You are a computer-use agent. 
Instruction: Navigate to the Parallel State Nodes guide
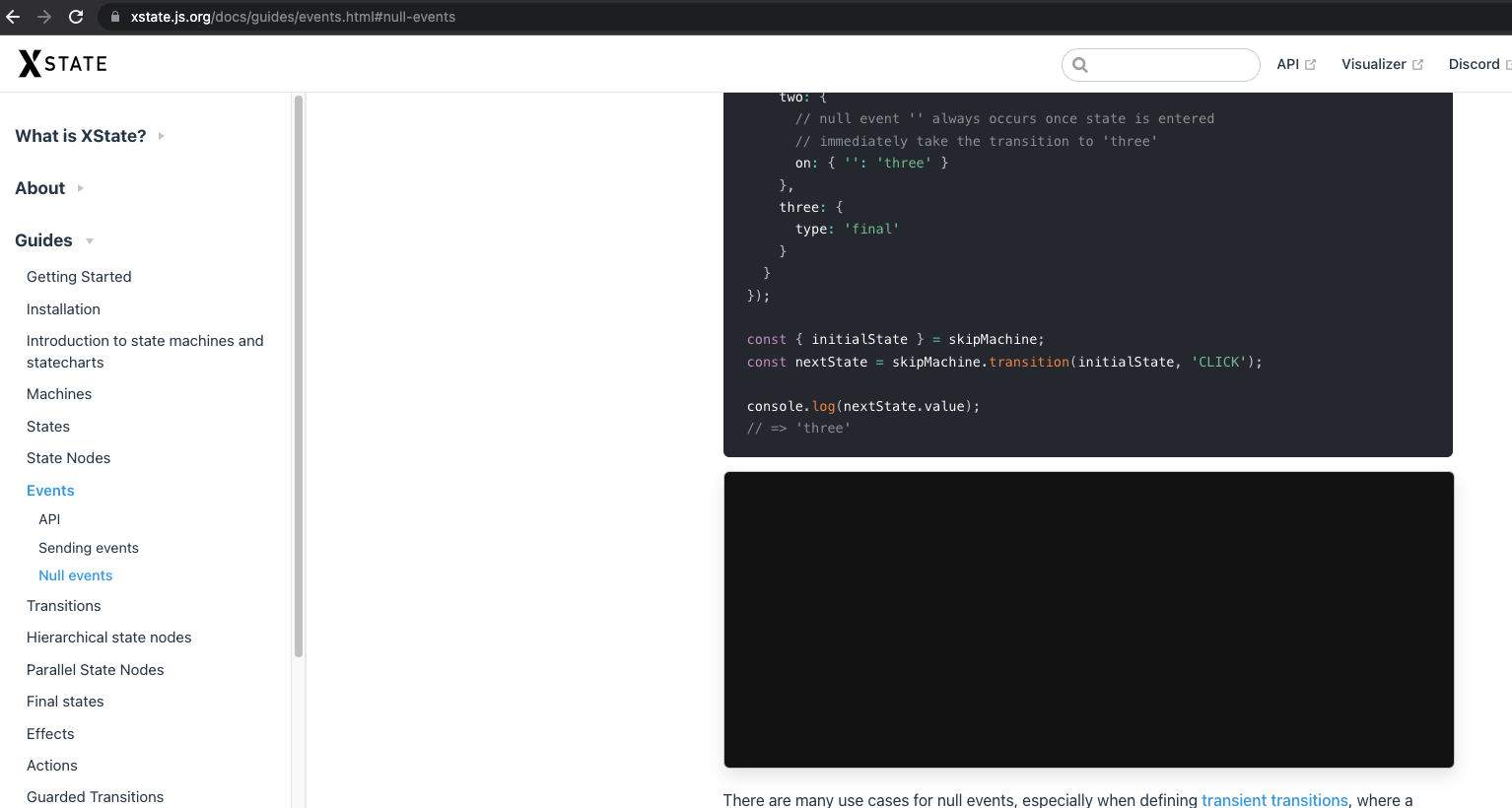95,669
